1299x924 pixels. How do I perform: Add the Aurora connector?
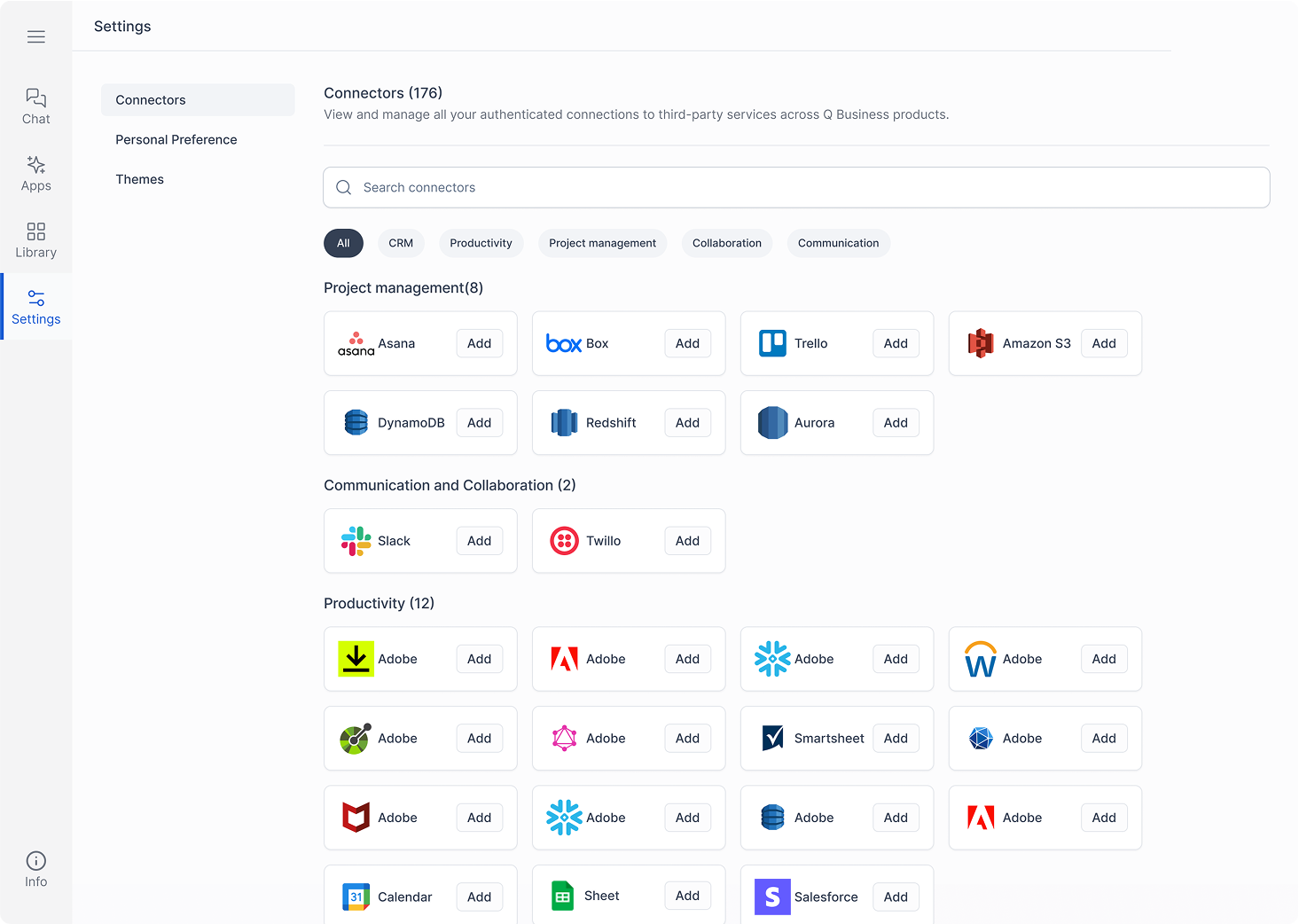(896, 423)
